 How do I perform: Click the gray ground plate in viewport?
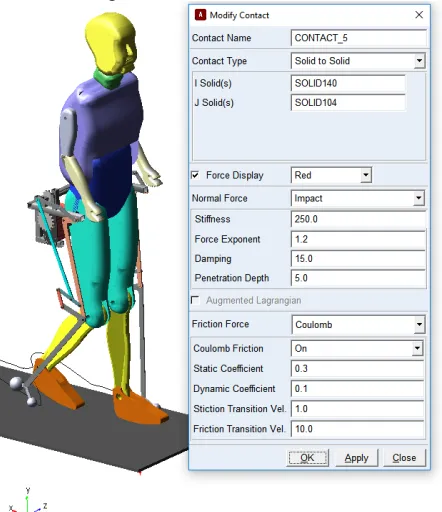pyautogui.click(x=93, y=430)
